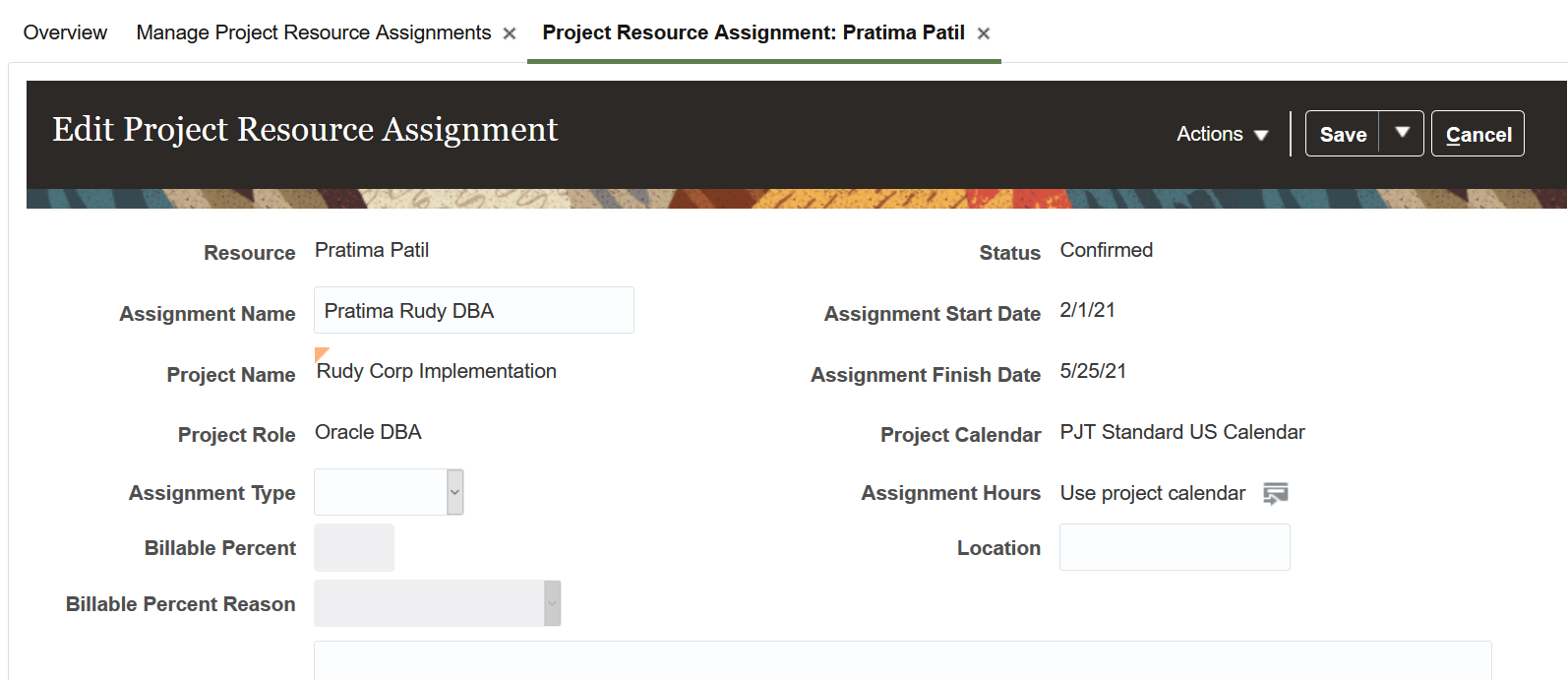Save the project resource assignment
Image resolution: width=1568 pixels, height=680 pixels.
click(x=1343, y=134)
